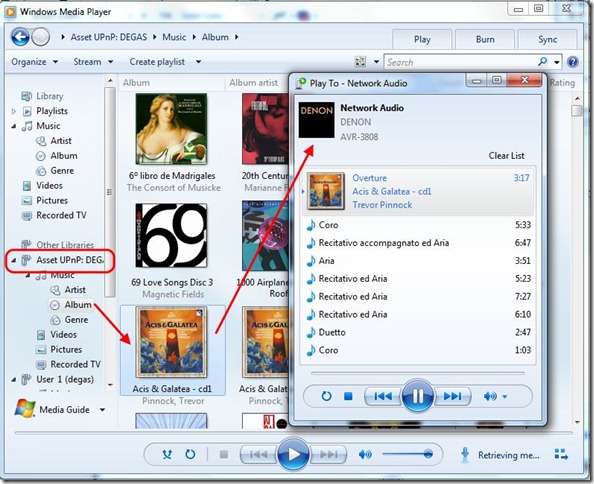Toggle repeat in the Play To window

tap(326, 397)
